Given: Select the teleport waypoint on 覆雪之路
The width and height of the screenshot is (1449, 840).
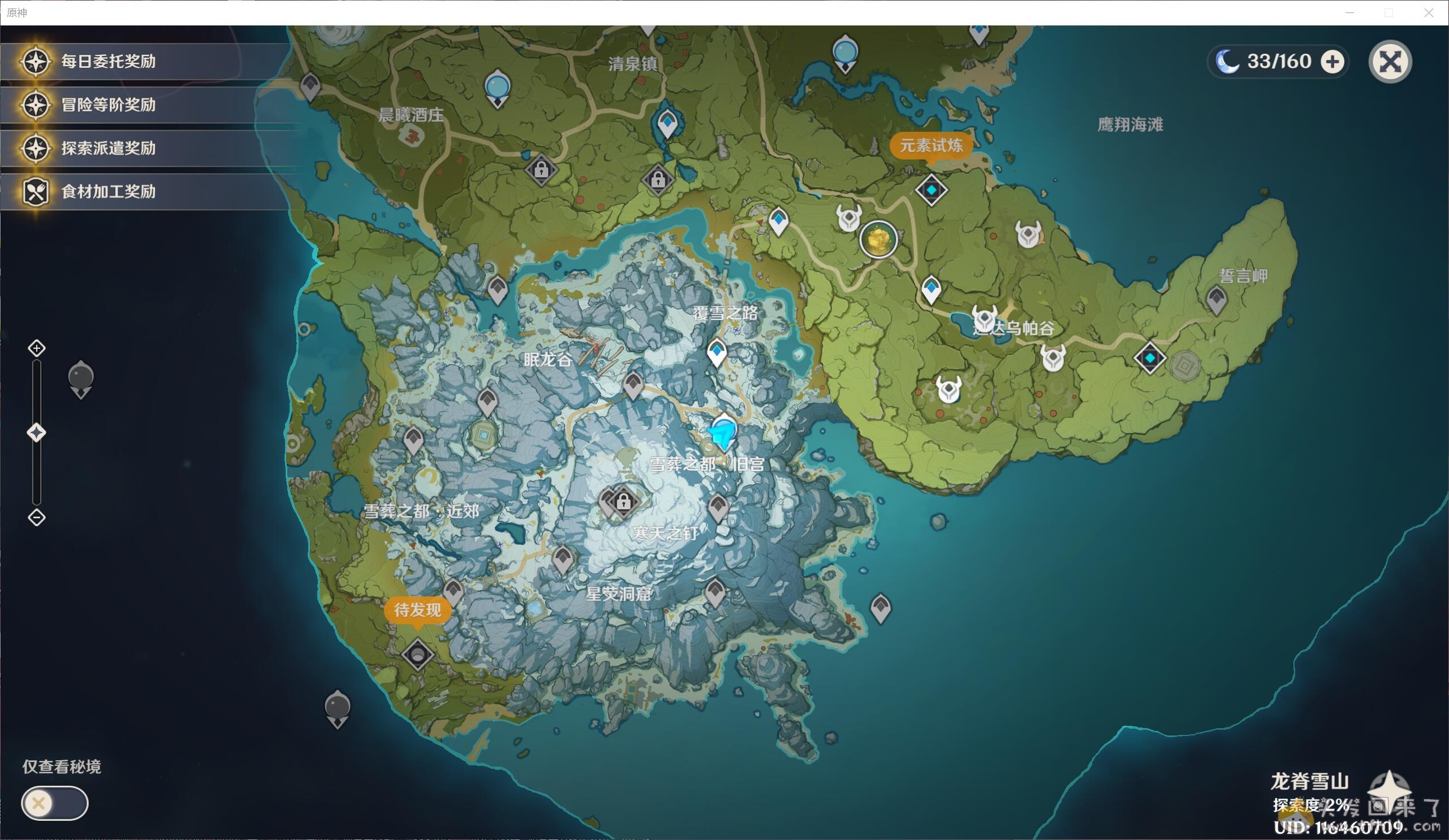Looking at the screenshot, I should (717, 353).
